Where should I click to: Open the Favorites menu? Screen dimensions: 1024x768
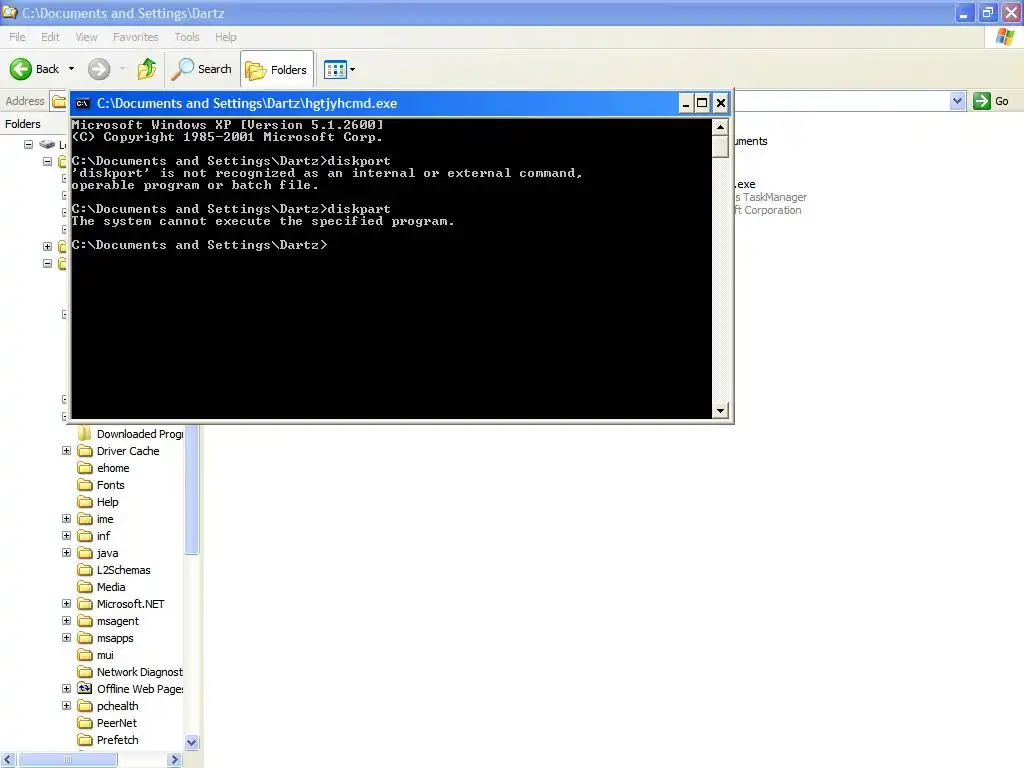(136, 37)
